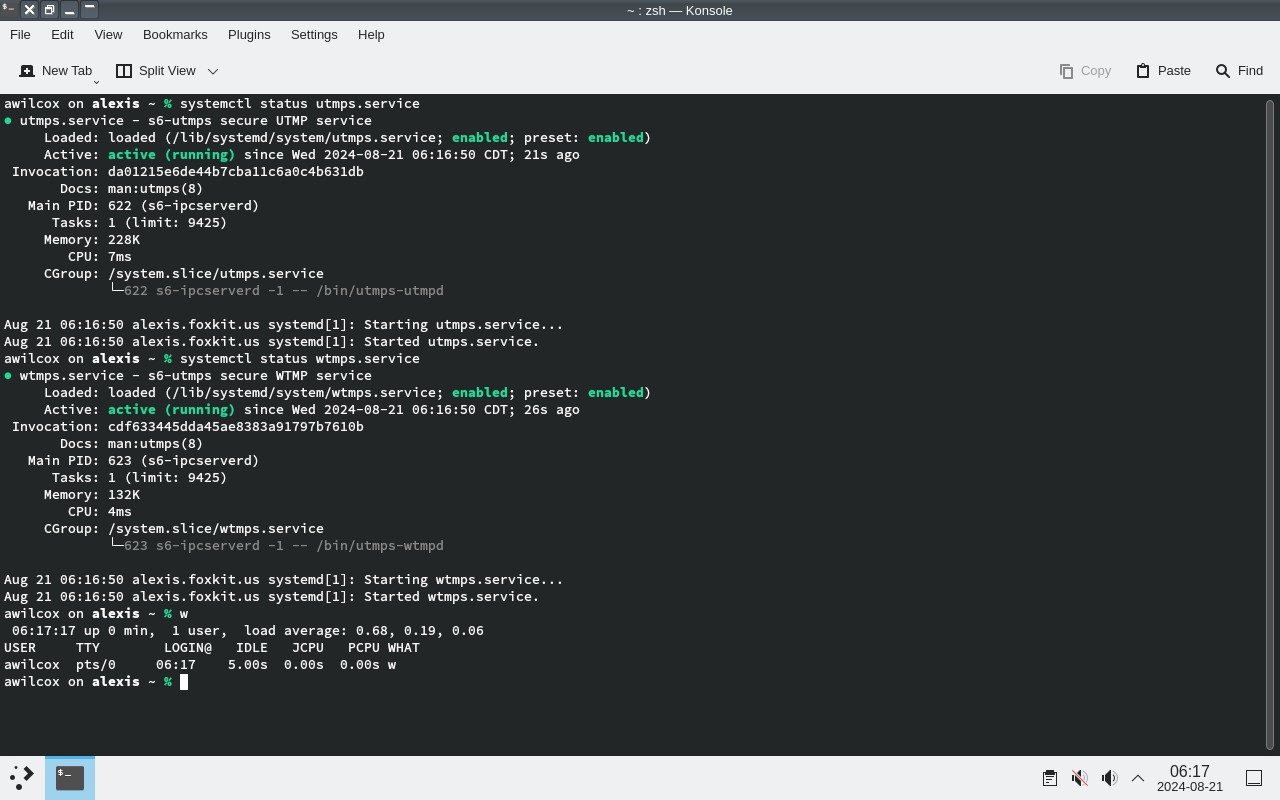1280x800 pixels.
Task: Show hidden system tray icons
Action: pos(1138,778)
